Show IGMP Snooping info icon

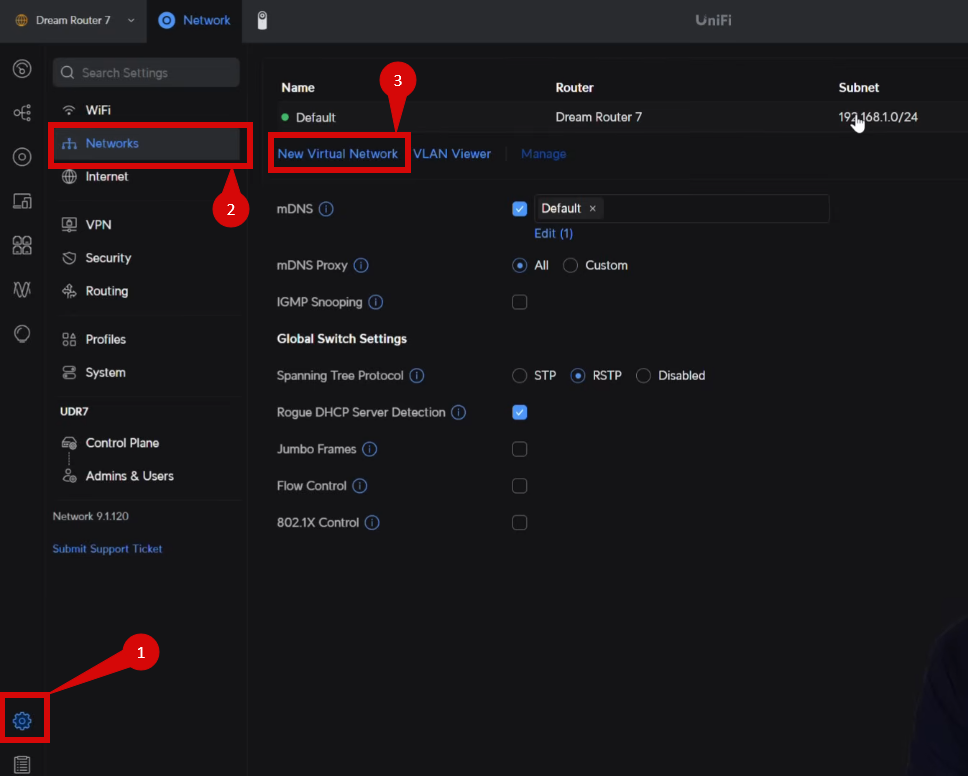(375, 302)
